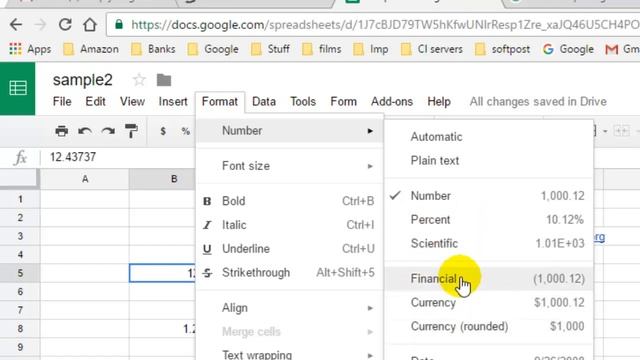Choose Automatic number format
Viewport: 640px width, 360px height.
tap(489, 137)
